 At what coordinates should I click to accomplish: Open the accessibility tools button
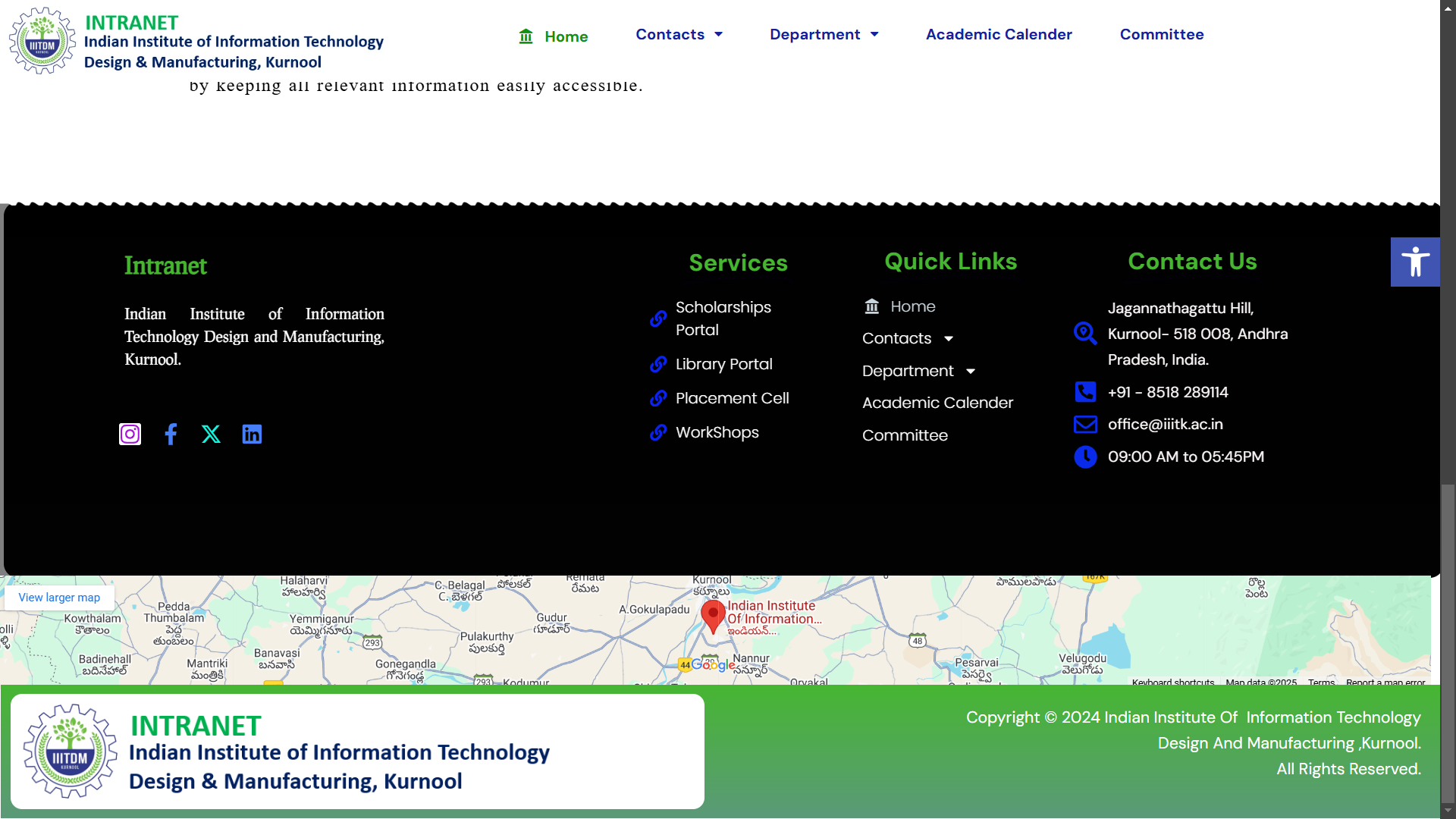[x=1414, y=262]
